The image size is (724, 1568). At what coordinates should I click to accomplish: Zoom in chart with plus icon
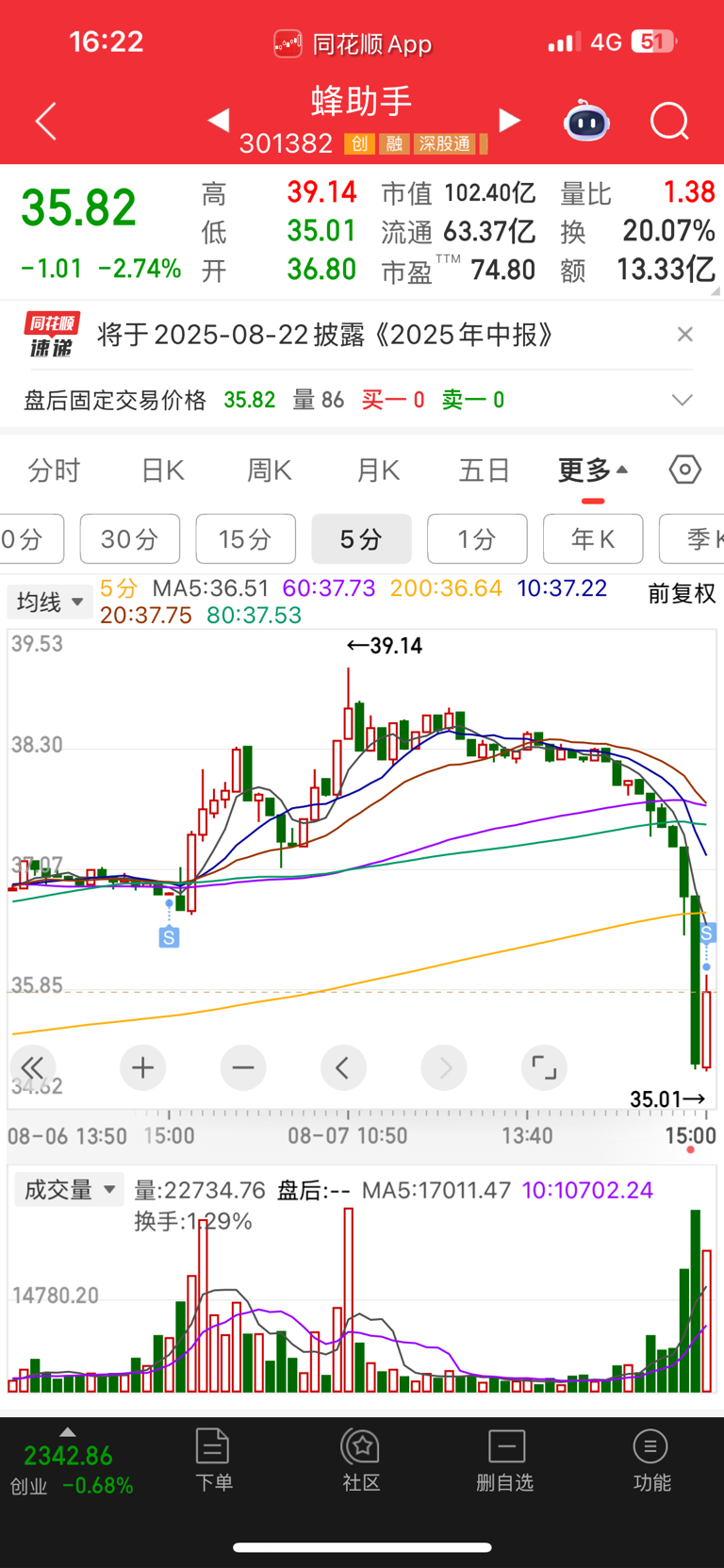pyautogui.click(x=143, y=1067)
